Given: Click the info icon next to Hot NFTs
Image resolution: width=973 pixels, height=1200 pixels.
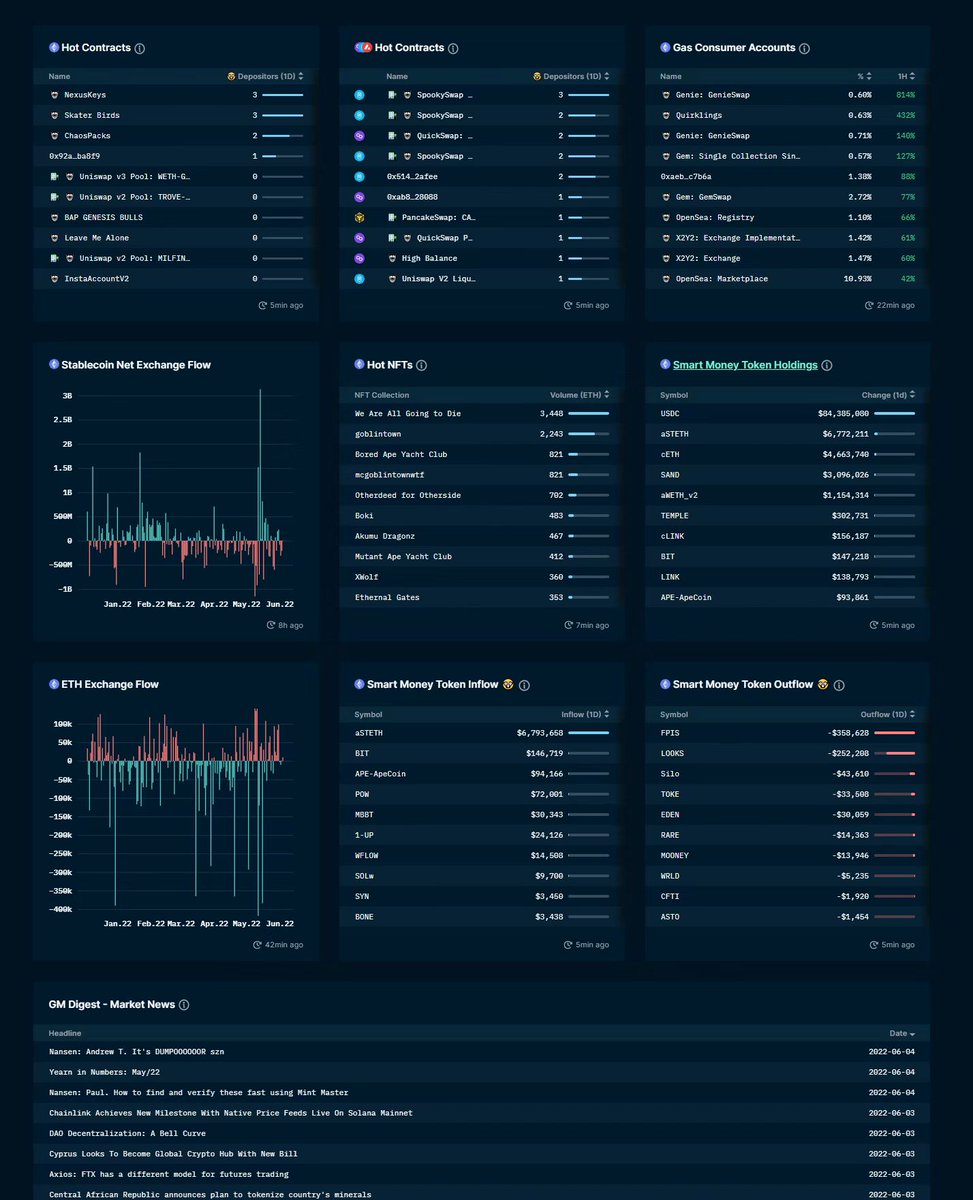Looking at the screenshot, I should coord(421,366).
